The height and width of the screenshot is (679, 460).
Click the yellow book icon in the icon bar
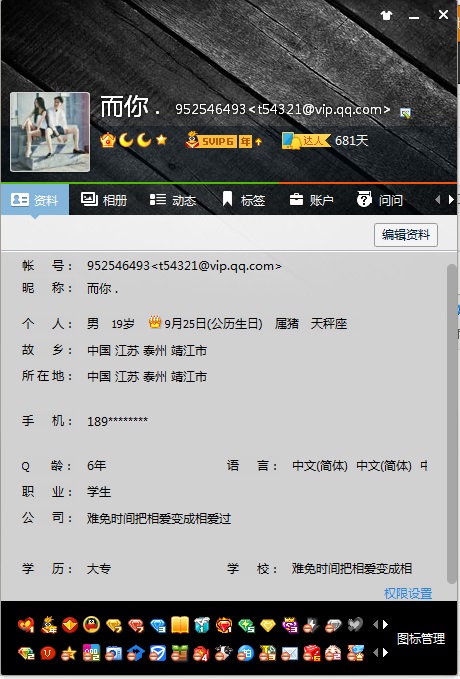(x=180, y=625)
